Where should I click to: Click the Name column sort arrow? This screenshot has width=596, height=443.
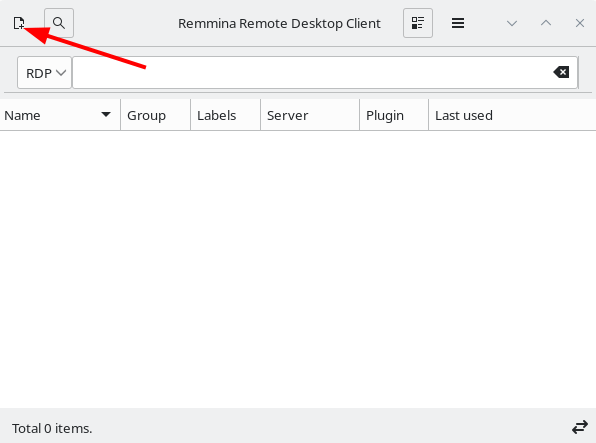(x=106, y=114)
